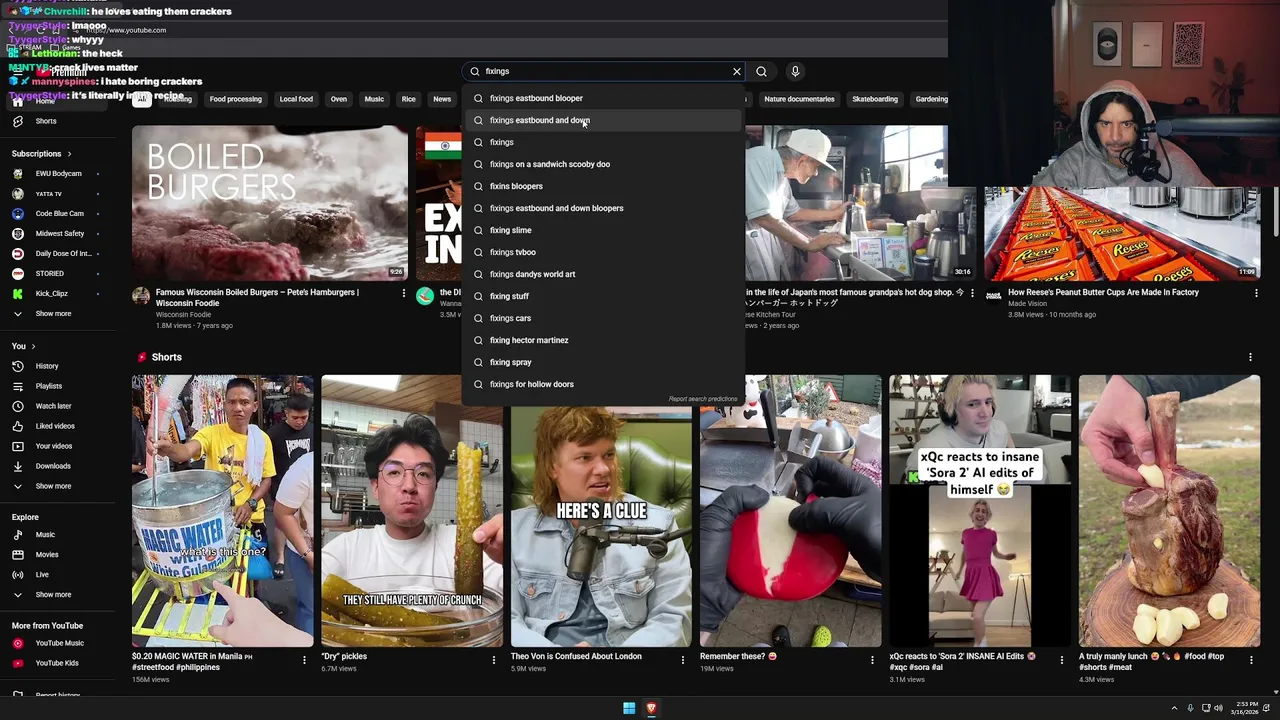Click 'Report search predictions' link
Screen dimensions: 1280x720
point(703,399)
